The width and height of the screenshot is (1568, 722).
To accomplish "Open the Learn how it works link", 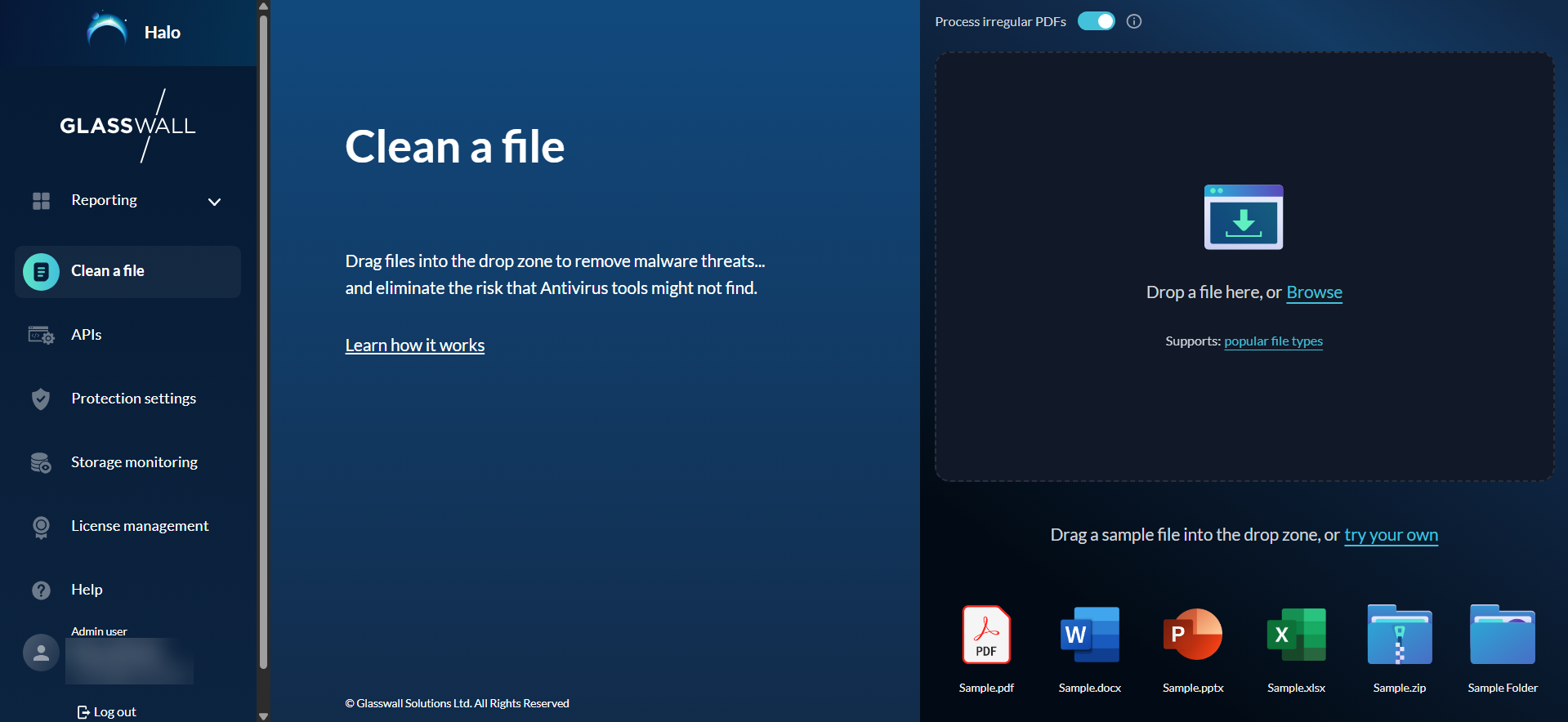I will [415, 345].
